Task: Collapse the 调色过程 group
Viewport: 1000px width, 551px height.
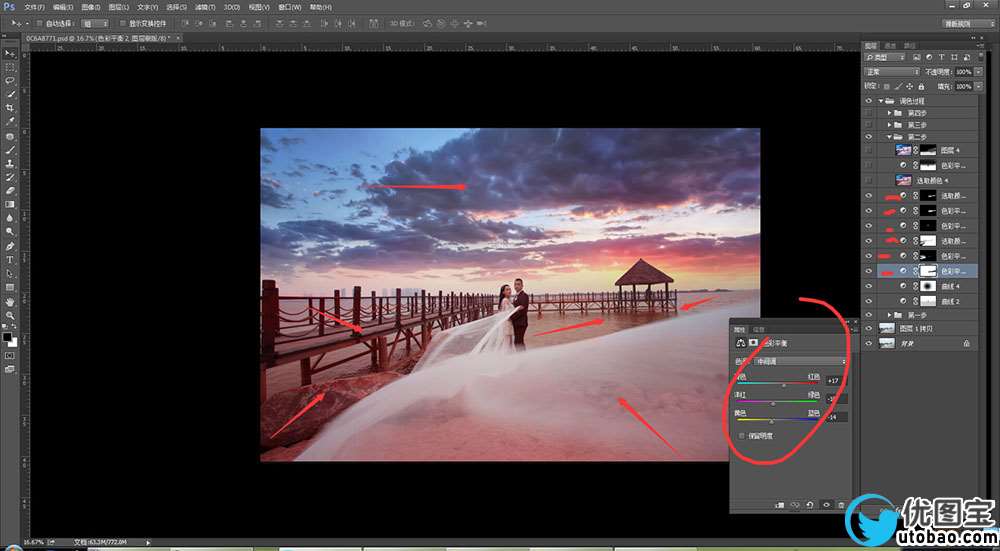Action: [x=881, y=101]
